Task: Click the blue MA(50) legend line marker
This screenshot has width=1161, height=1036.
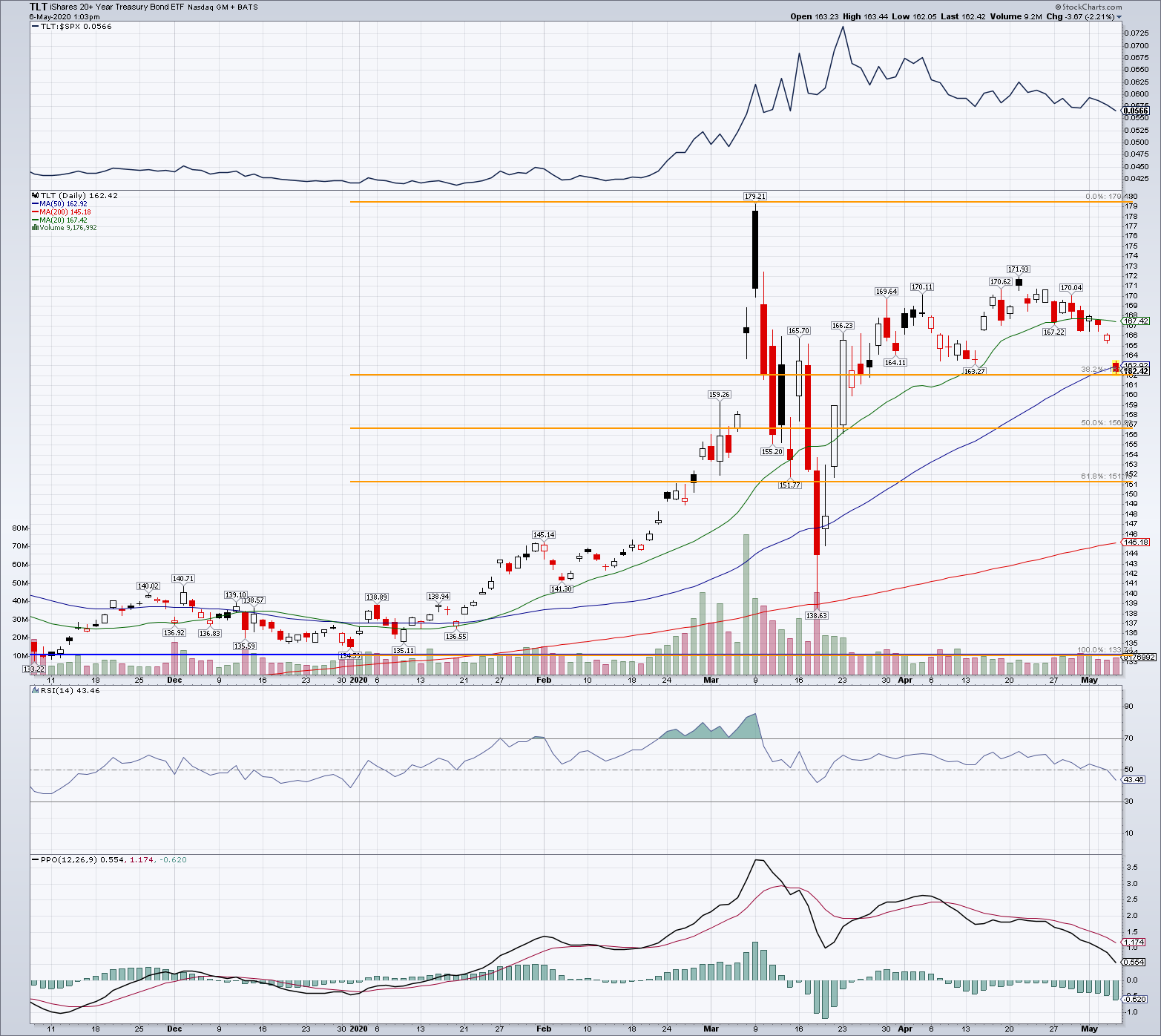Action: [x=35, y=204]
